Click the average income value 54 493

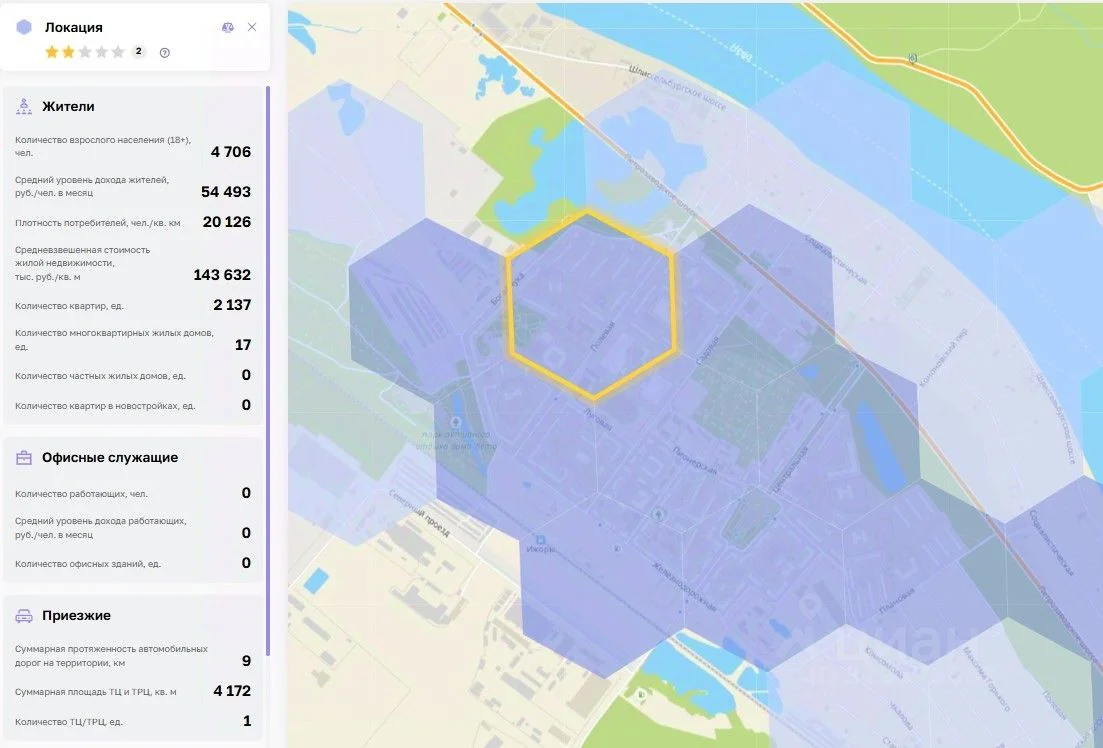(x=226, y=191)
